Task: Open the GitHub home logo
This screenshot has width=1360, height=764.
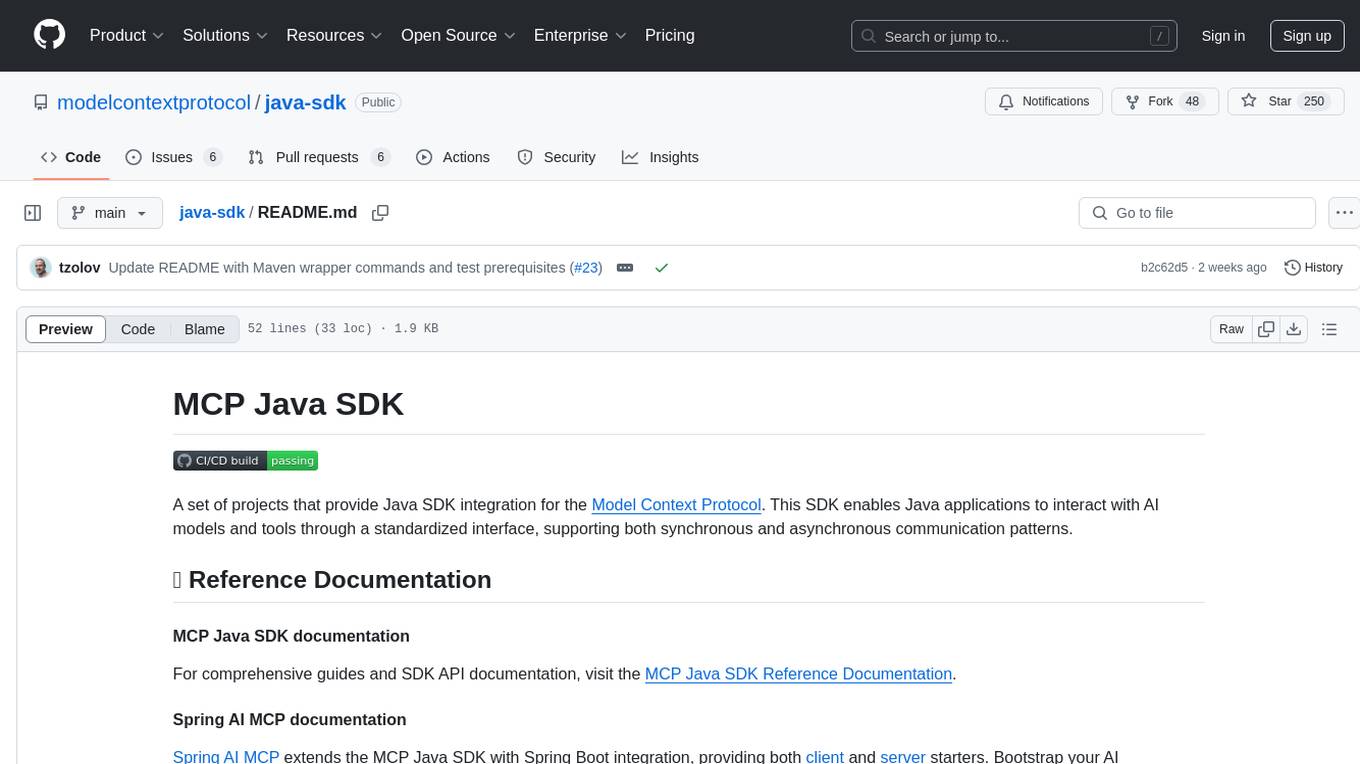Action: (x=49, y=35)
